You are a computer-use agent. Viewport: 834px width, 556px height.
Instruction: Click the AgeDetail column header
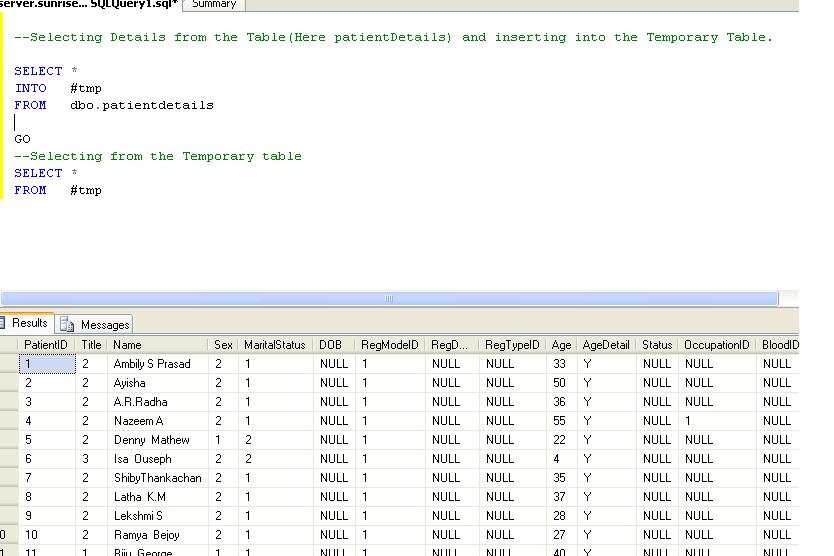click(x=606, y=345)
